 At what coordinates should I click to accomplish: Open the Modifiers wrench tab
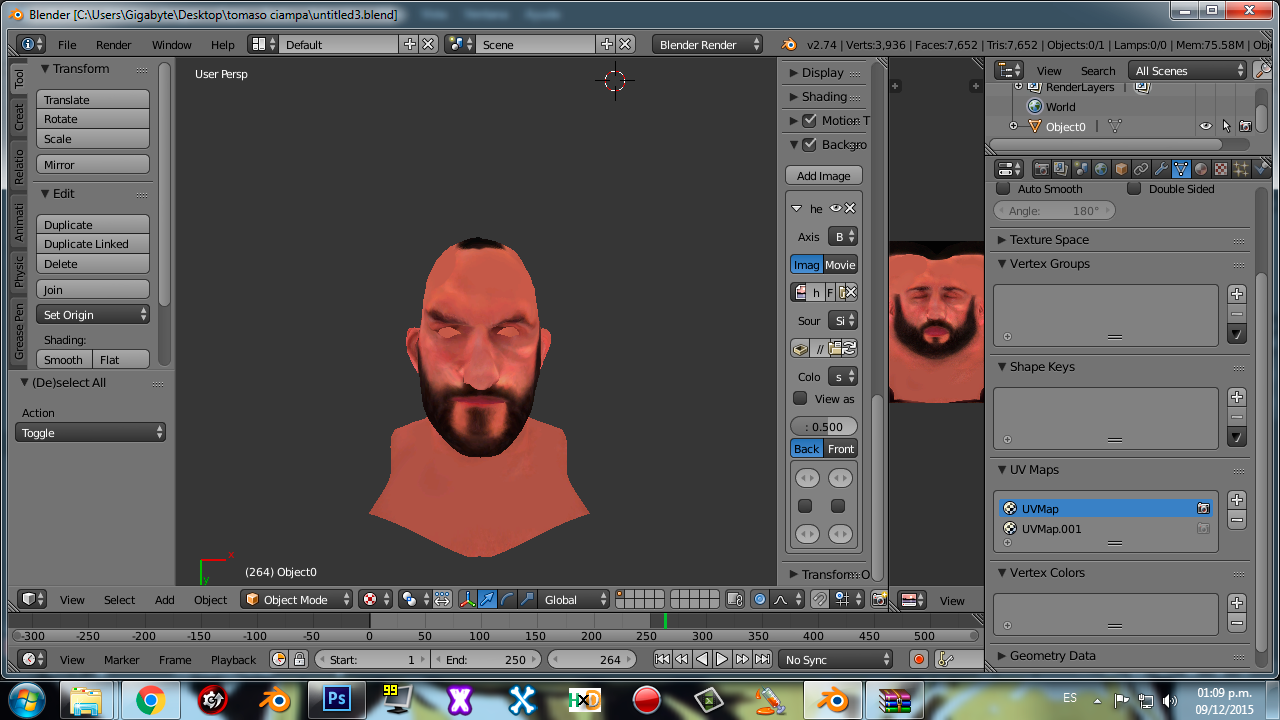coord(1161,169)
